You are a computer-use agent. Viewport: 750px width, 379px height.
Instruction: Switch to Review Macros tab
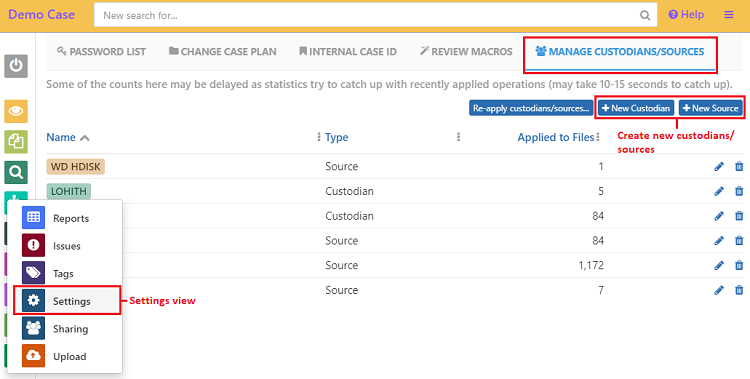pyautogui.click(x=466, y=51)
